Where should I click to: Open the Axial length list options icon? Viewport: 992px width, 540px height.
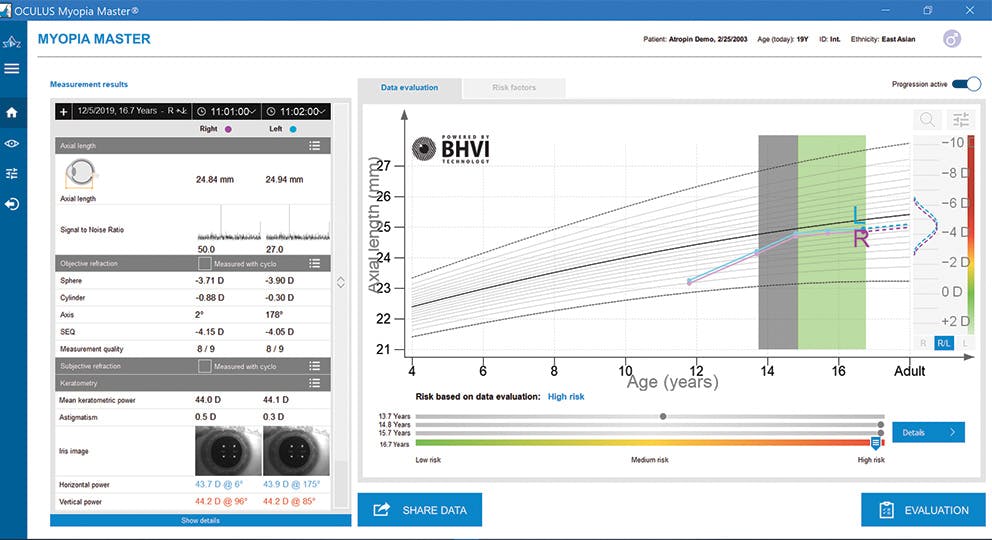point(314,146)
